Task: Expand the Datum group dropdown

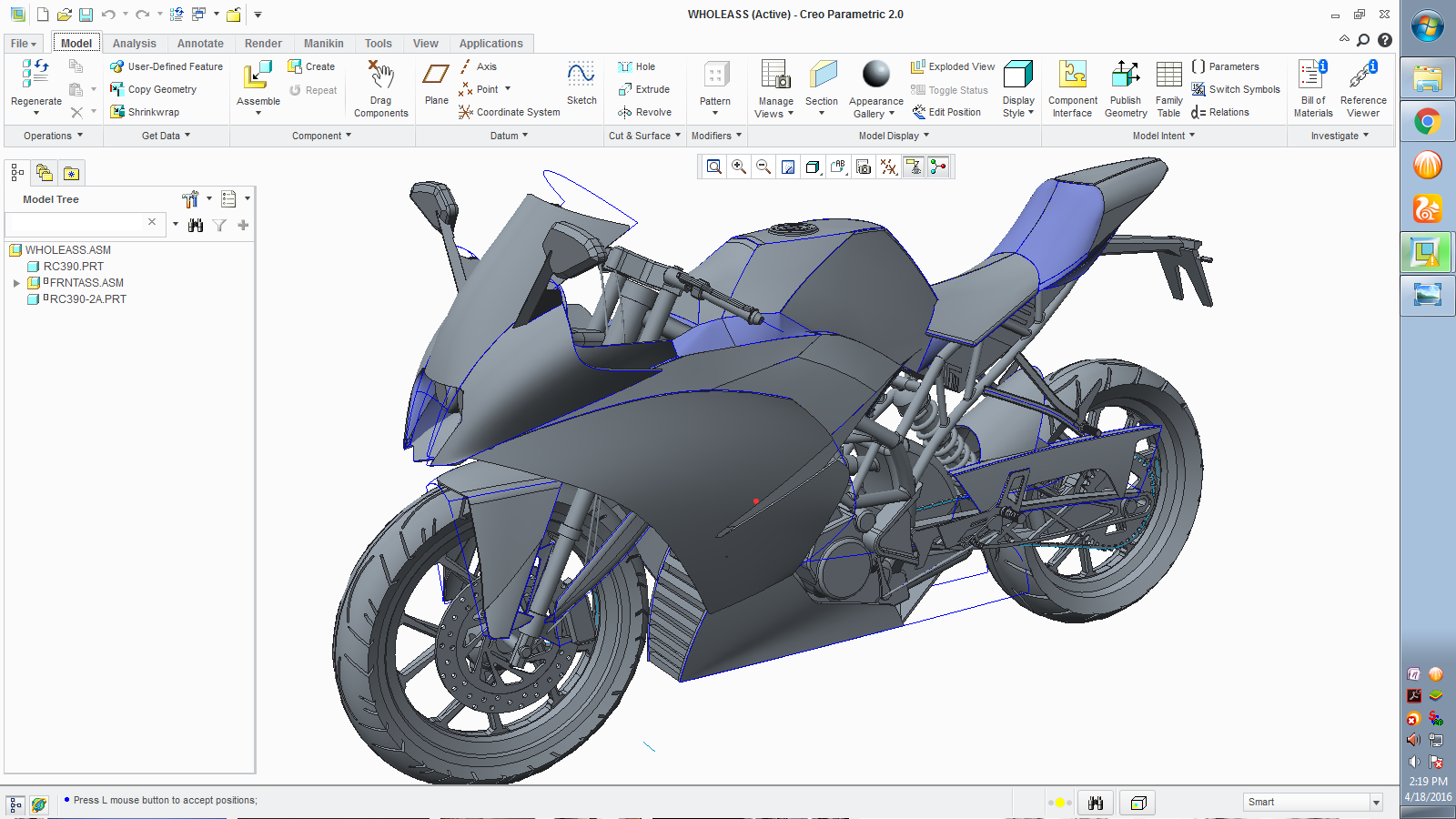Action: (509, 136)
